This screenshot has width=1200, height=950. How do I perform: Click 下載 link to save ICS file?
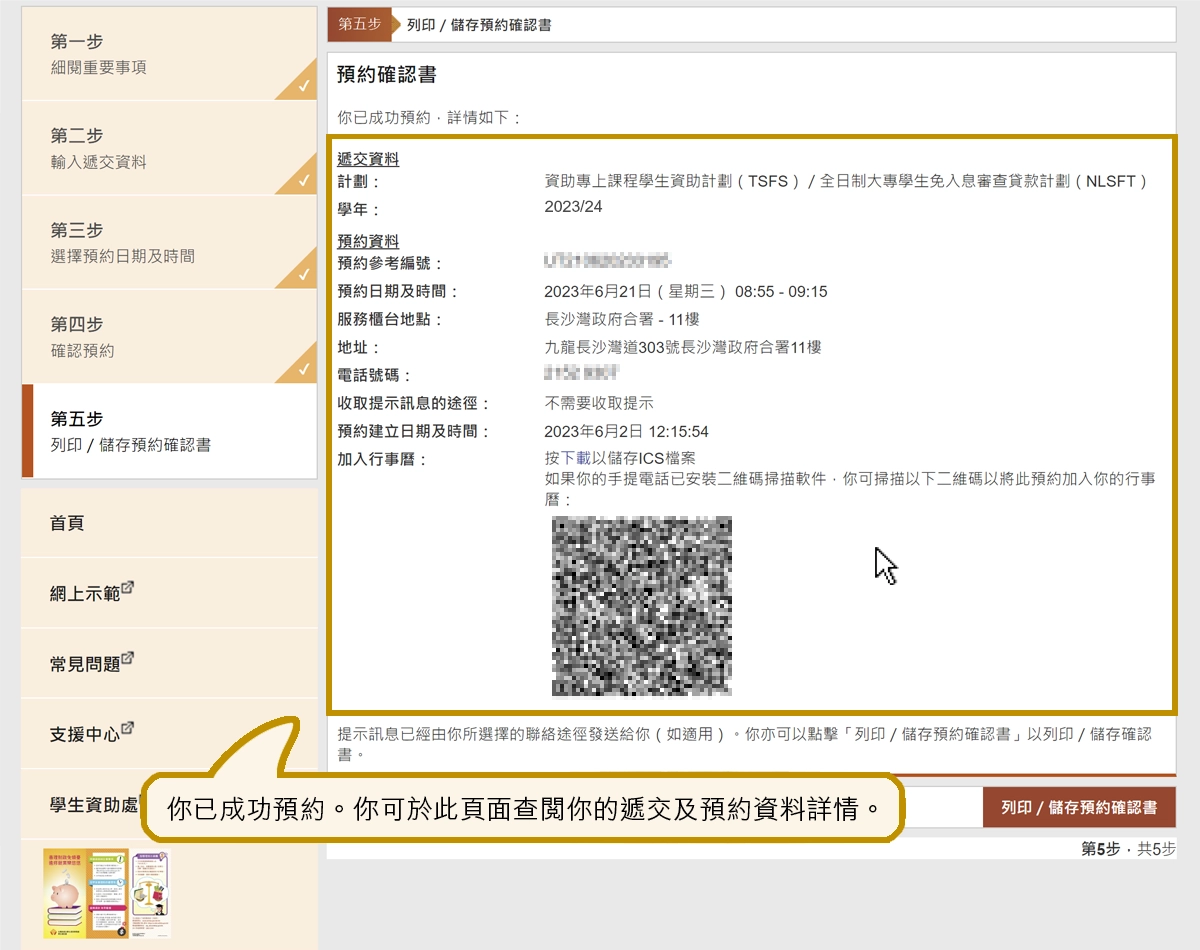coord(575,458)
